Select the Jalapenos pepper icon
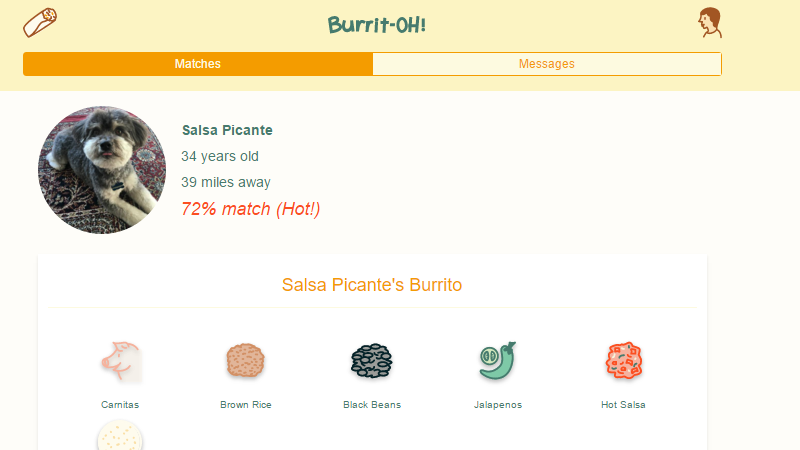Viewport: 800px width, 450px height. (497, 361)
